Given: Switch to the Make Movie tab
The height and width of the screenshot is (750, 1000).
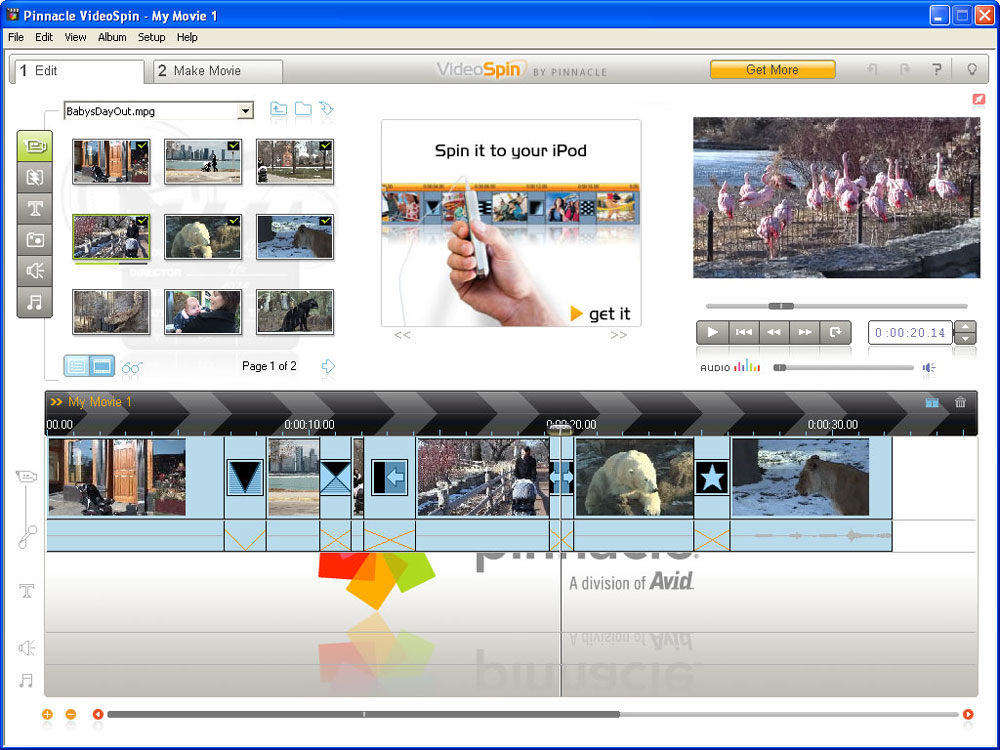Looking at the screenshot, I should (215, 71).
